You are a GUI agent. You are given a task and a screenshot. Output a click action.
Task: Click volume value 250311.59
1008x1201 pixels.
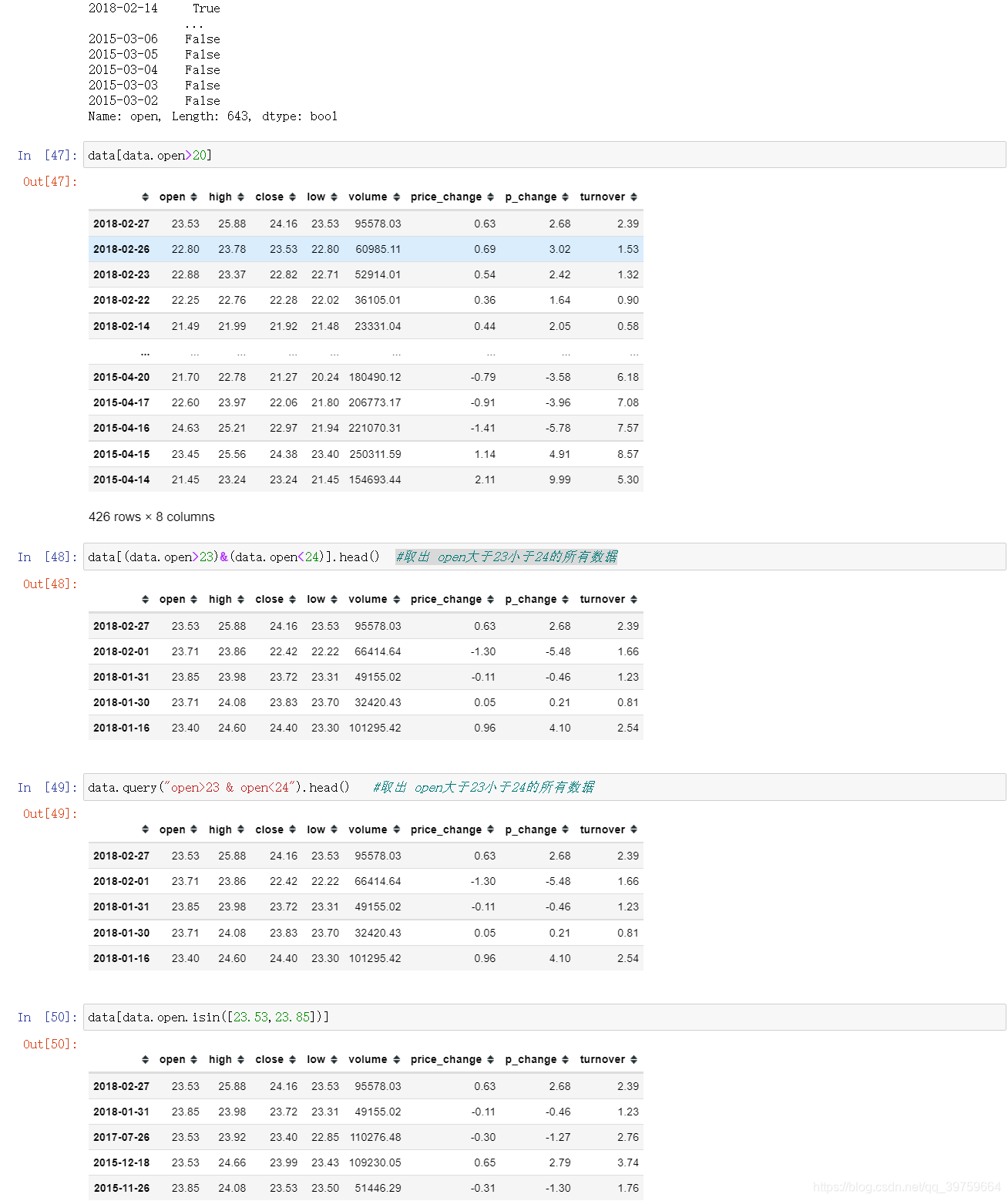coord(375,454)
